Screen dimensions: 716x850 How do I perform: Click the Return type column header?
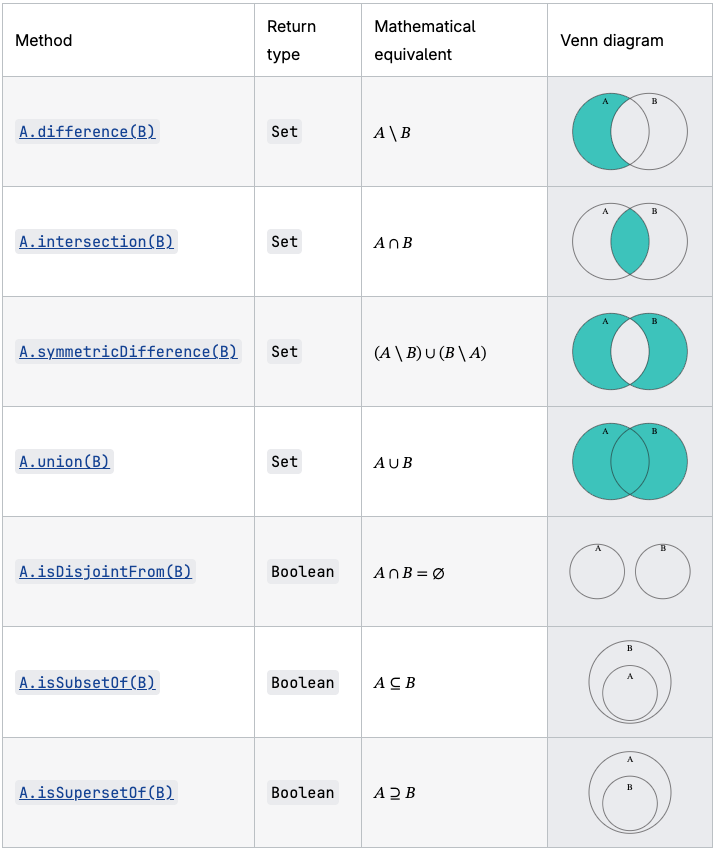(291, 41)
